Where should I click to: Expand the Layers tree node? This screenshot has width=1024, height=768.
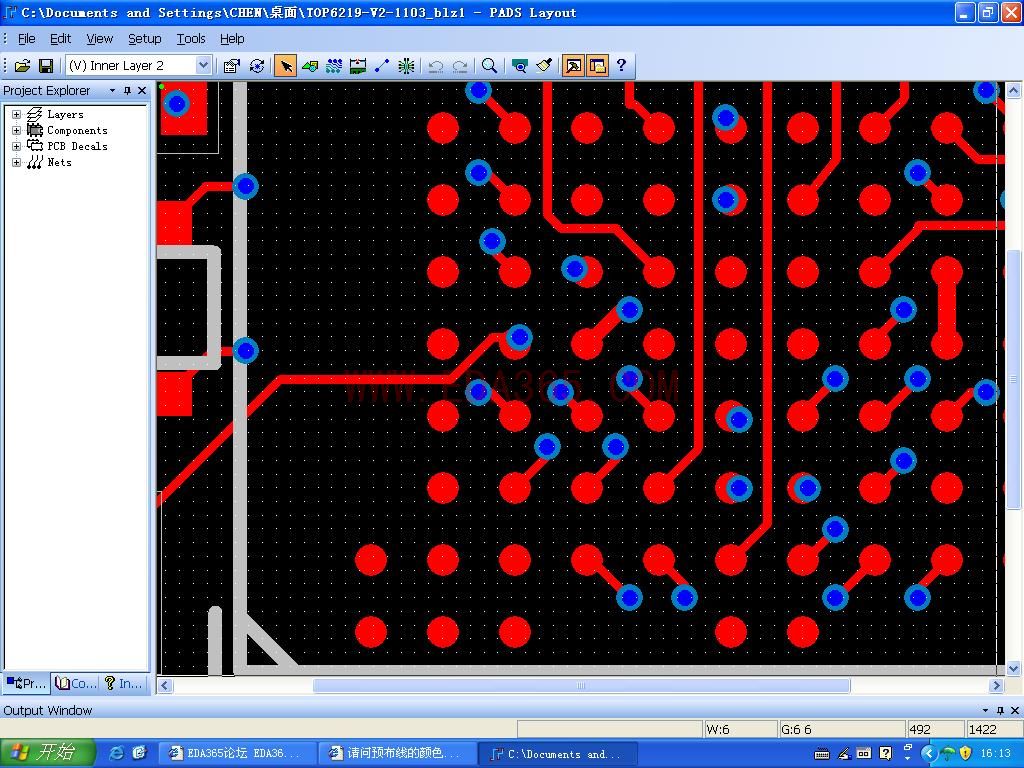click(x=16, y=114)
